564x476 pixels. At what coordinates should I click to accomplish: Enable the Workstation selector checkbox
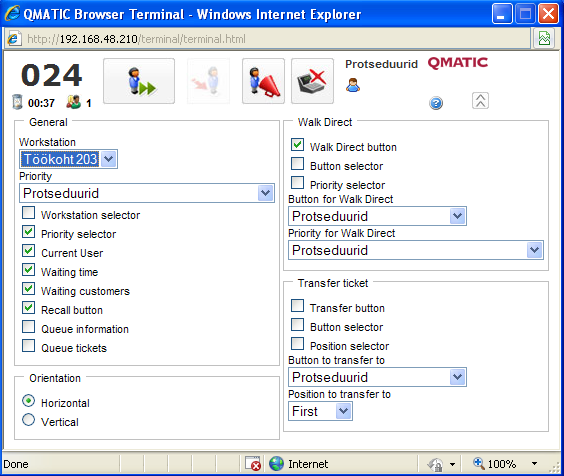click(x=28, y=213)
